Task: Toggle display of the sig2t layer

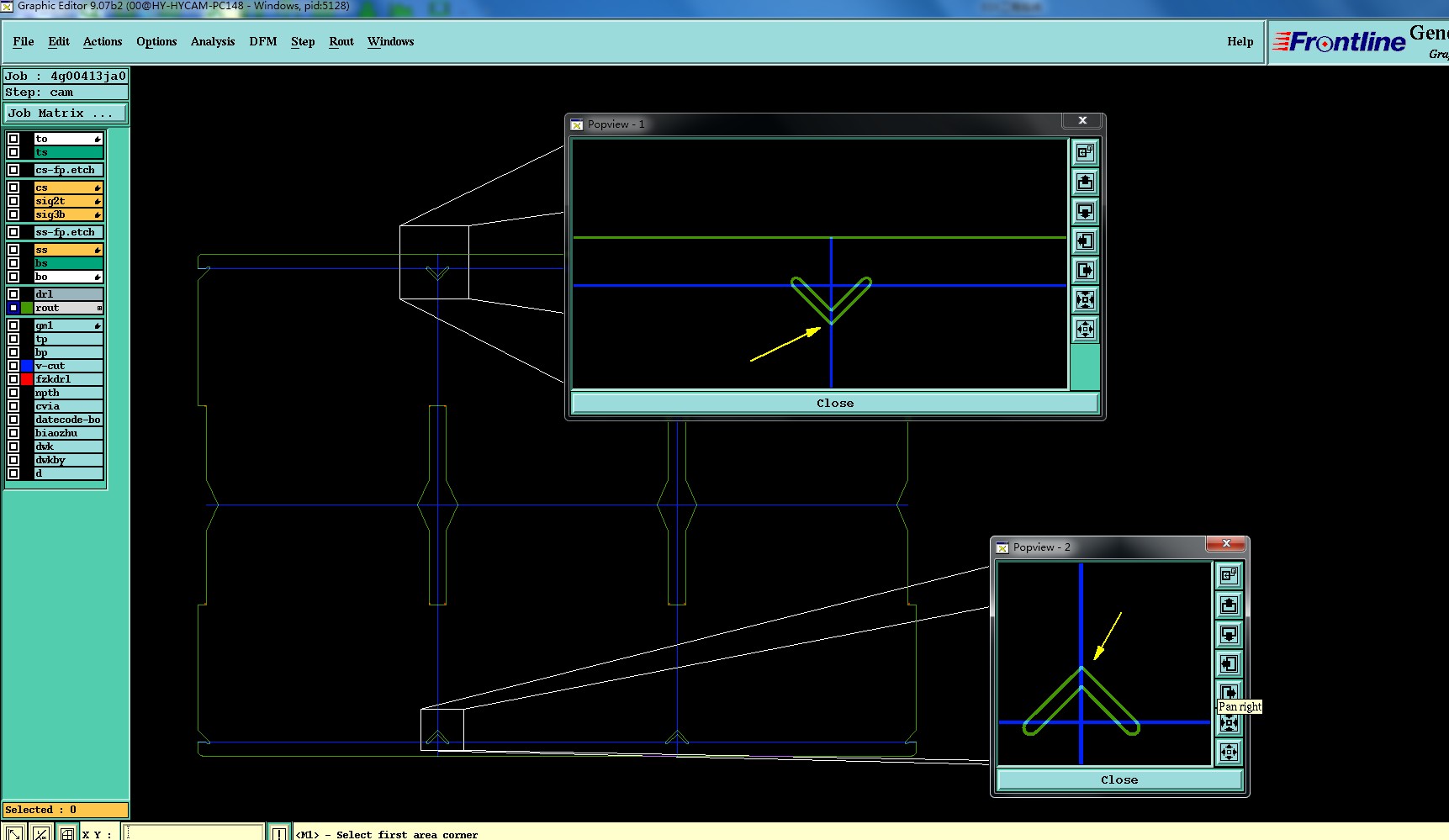Action: (13, 201)
